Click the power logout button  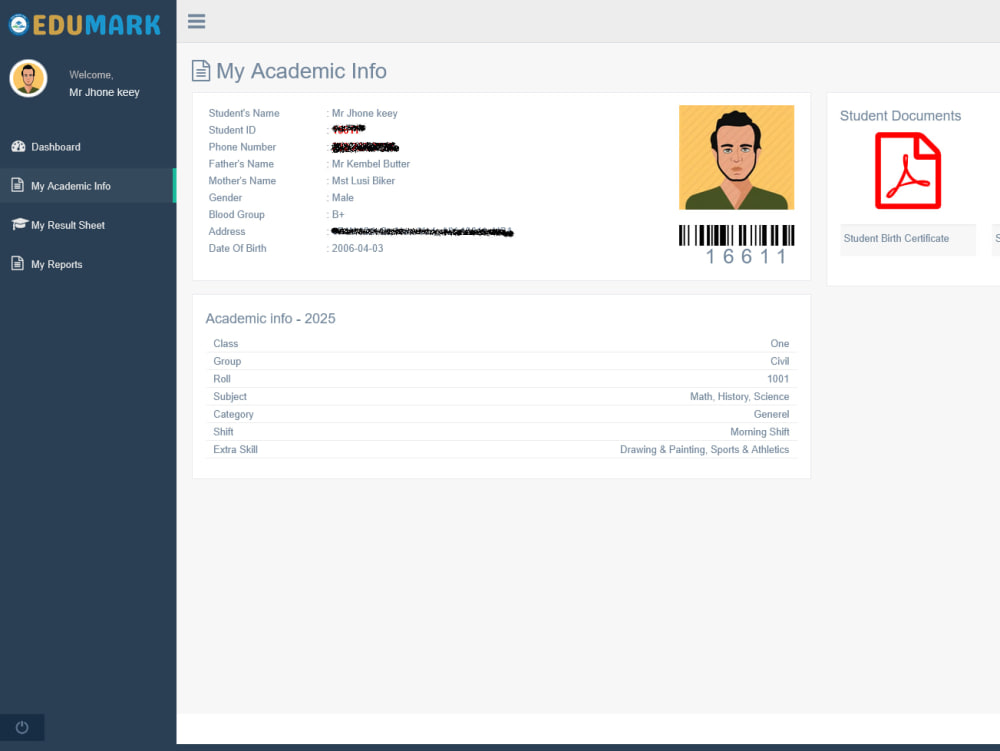pyautogui.click(x=22, y=727)
